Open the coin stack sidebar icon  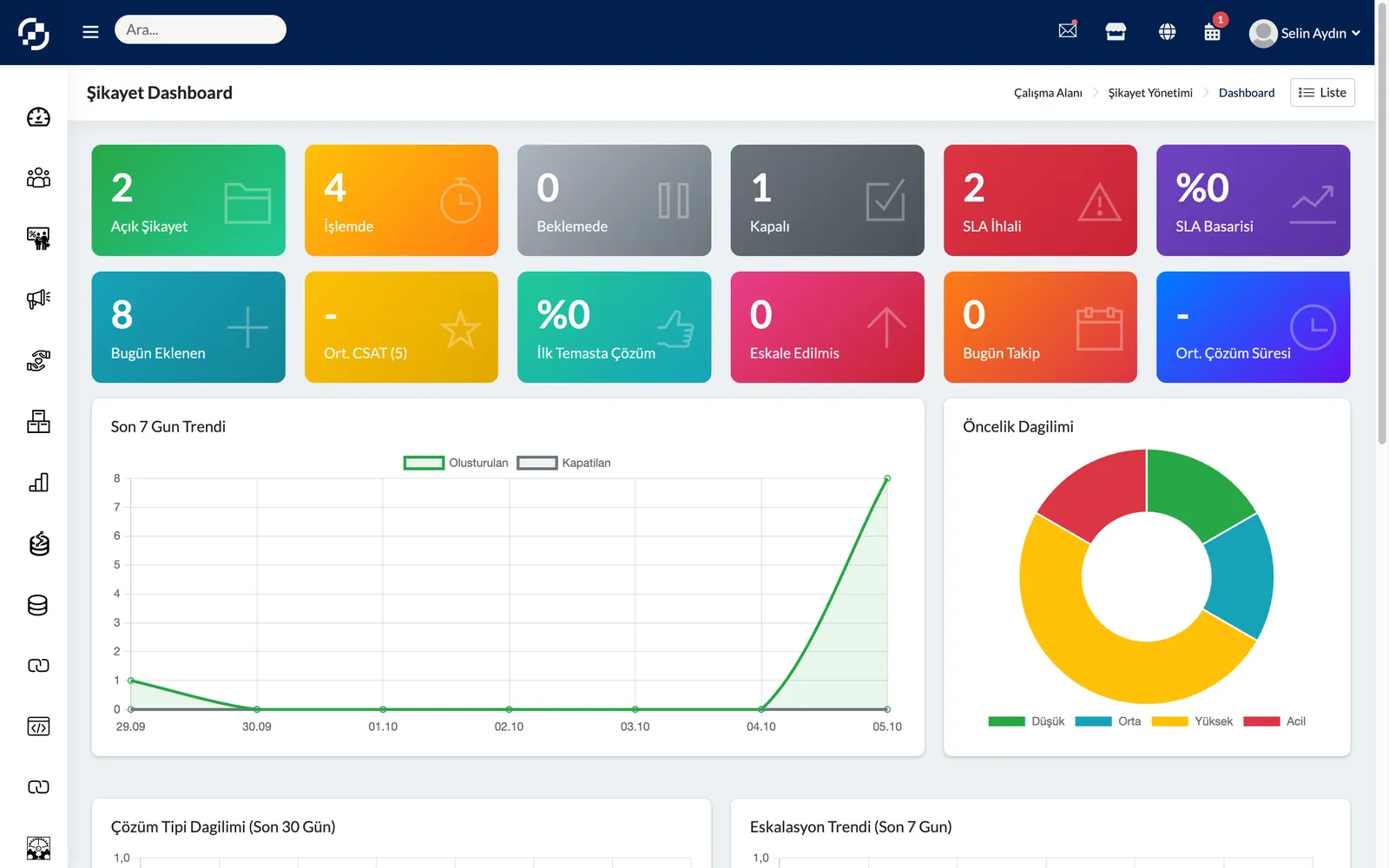click(38, 544)
